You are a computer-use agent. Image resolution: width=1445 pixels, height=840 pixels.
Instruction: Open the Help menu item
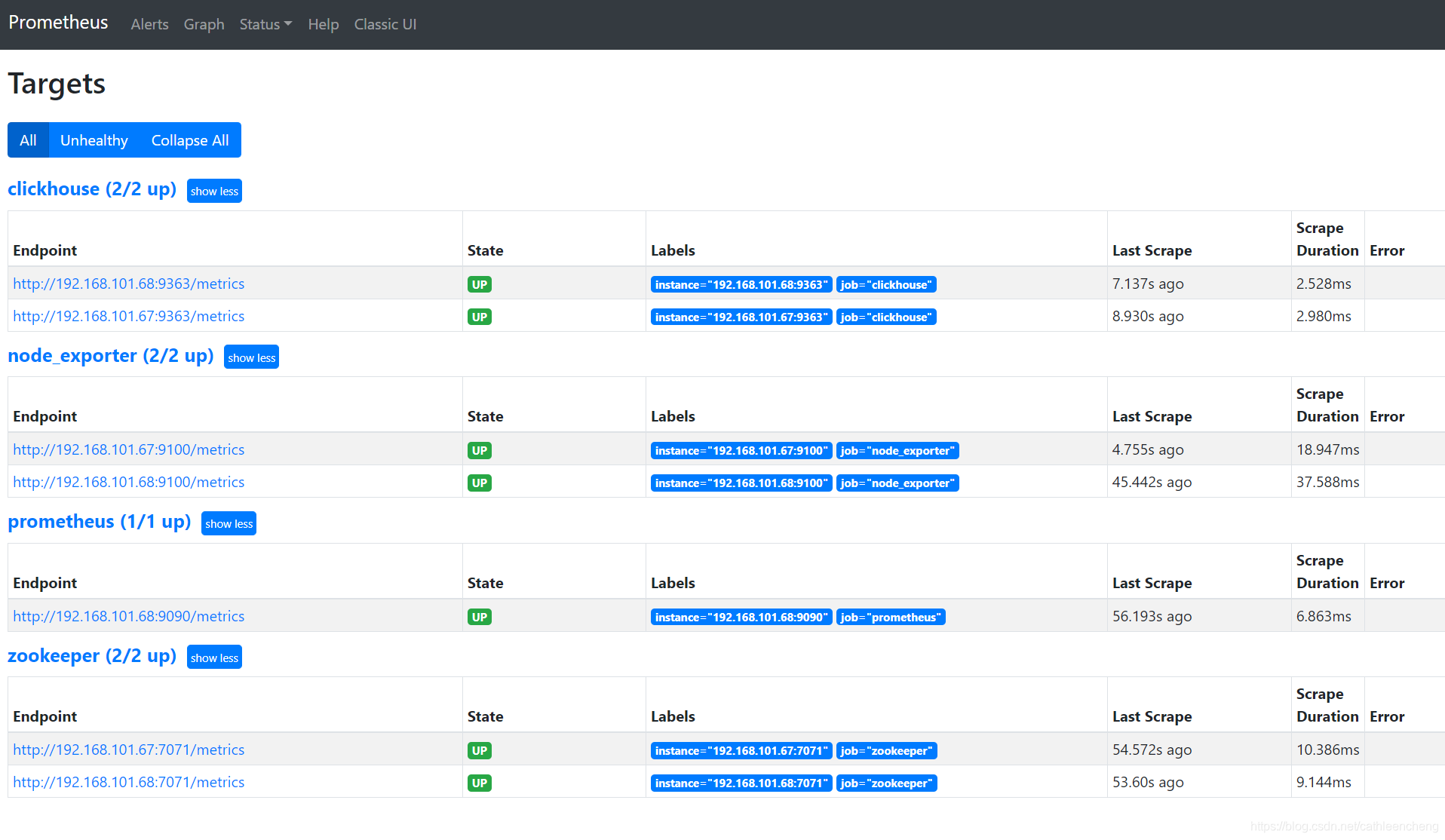point(323,24)
